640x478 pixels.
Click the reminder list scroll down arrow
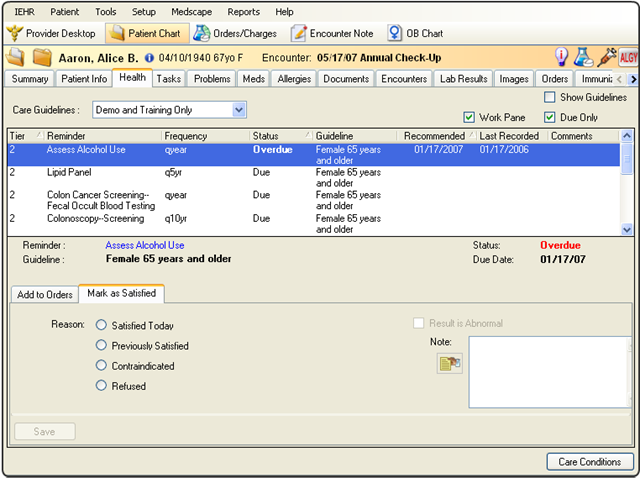(x=627, y=229)
